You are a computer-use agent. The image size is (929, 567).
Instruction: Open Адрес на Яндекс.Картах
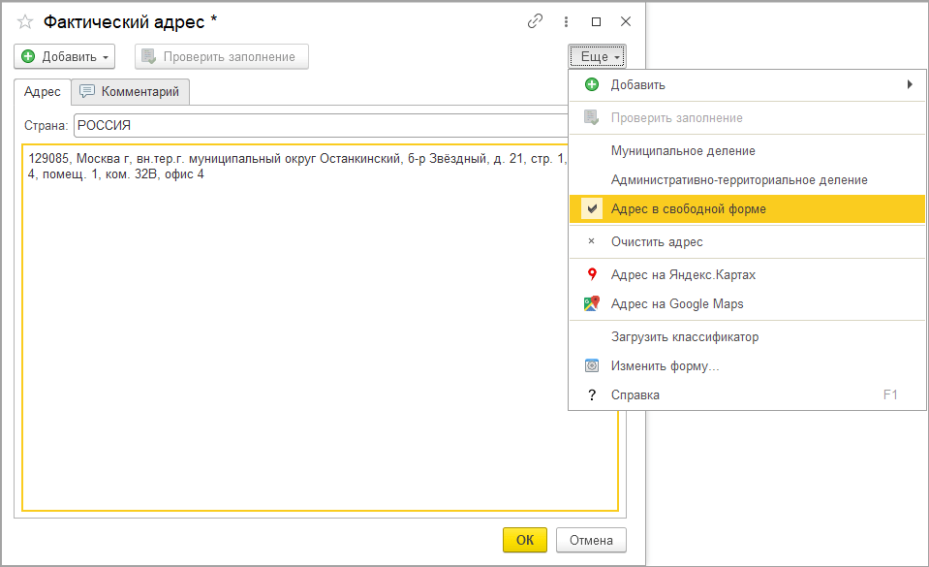[747, 274]
